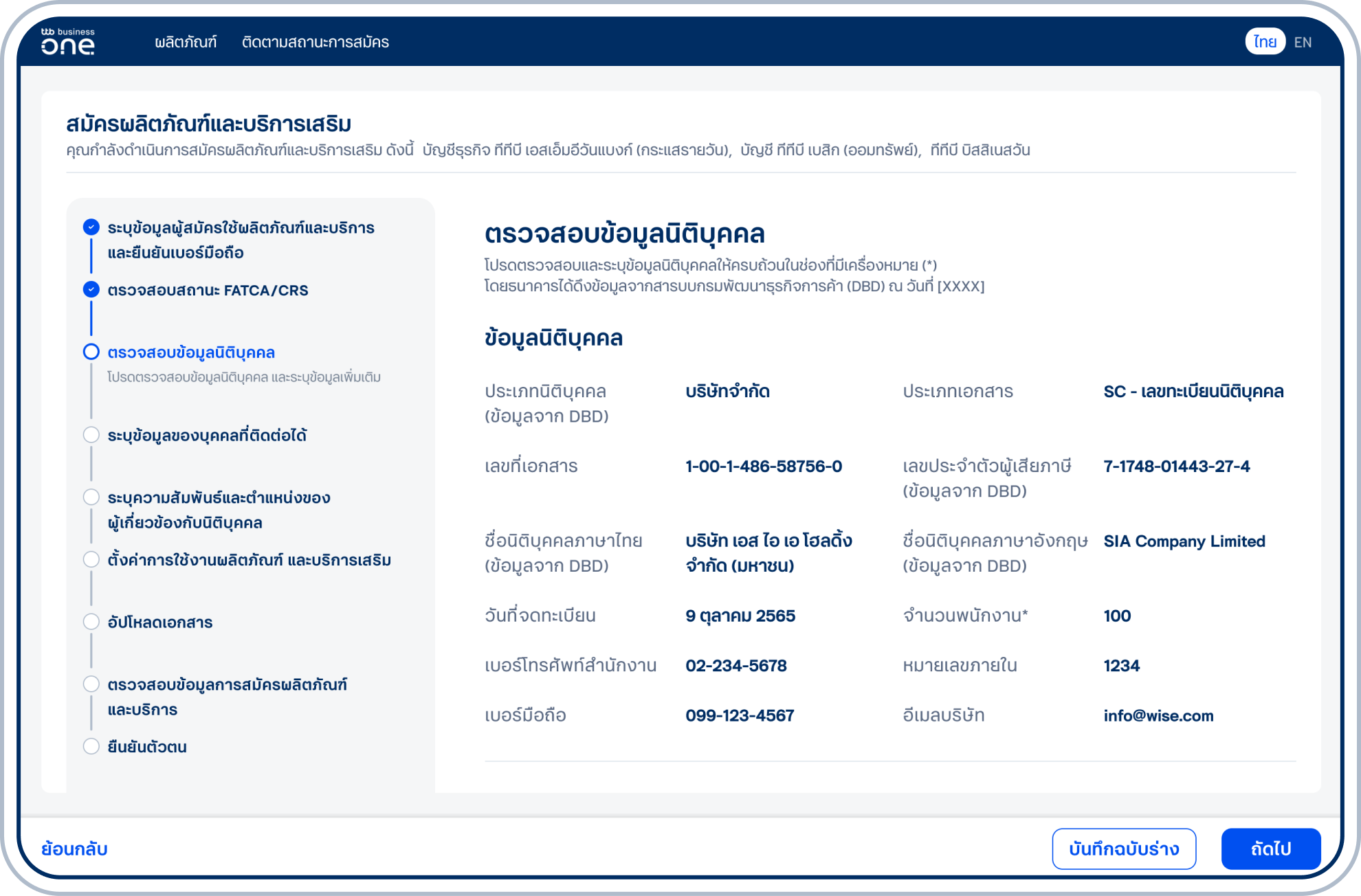Click the employee count value 100
Viewport: 1361px width, 896px height.
pos(1117,616)
